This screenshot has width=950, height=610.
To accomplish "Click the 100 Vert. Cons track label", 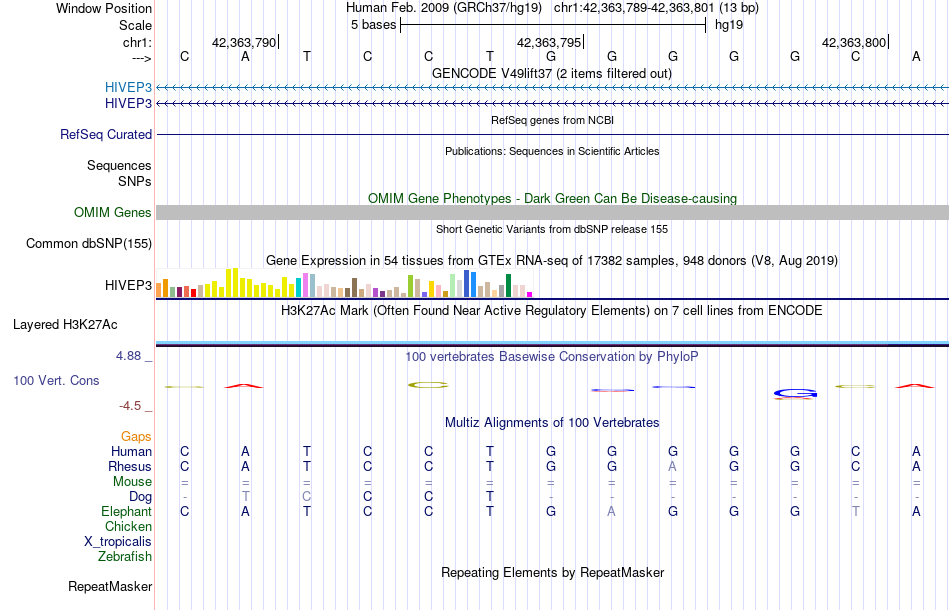I will click(x=56, y=380).
